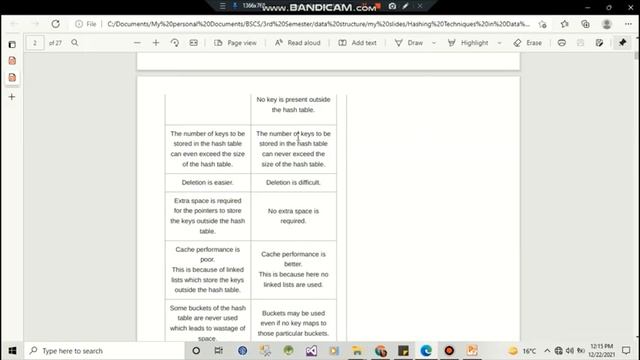640x360 pixels.
Task: Open browser Collections
Action: (585, 24)
